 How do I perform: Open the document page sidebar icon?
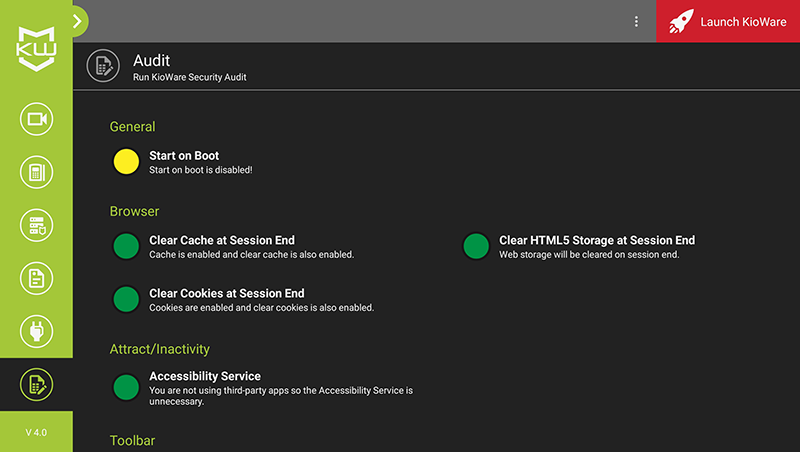point(36,278)
